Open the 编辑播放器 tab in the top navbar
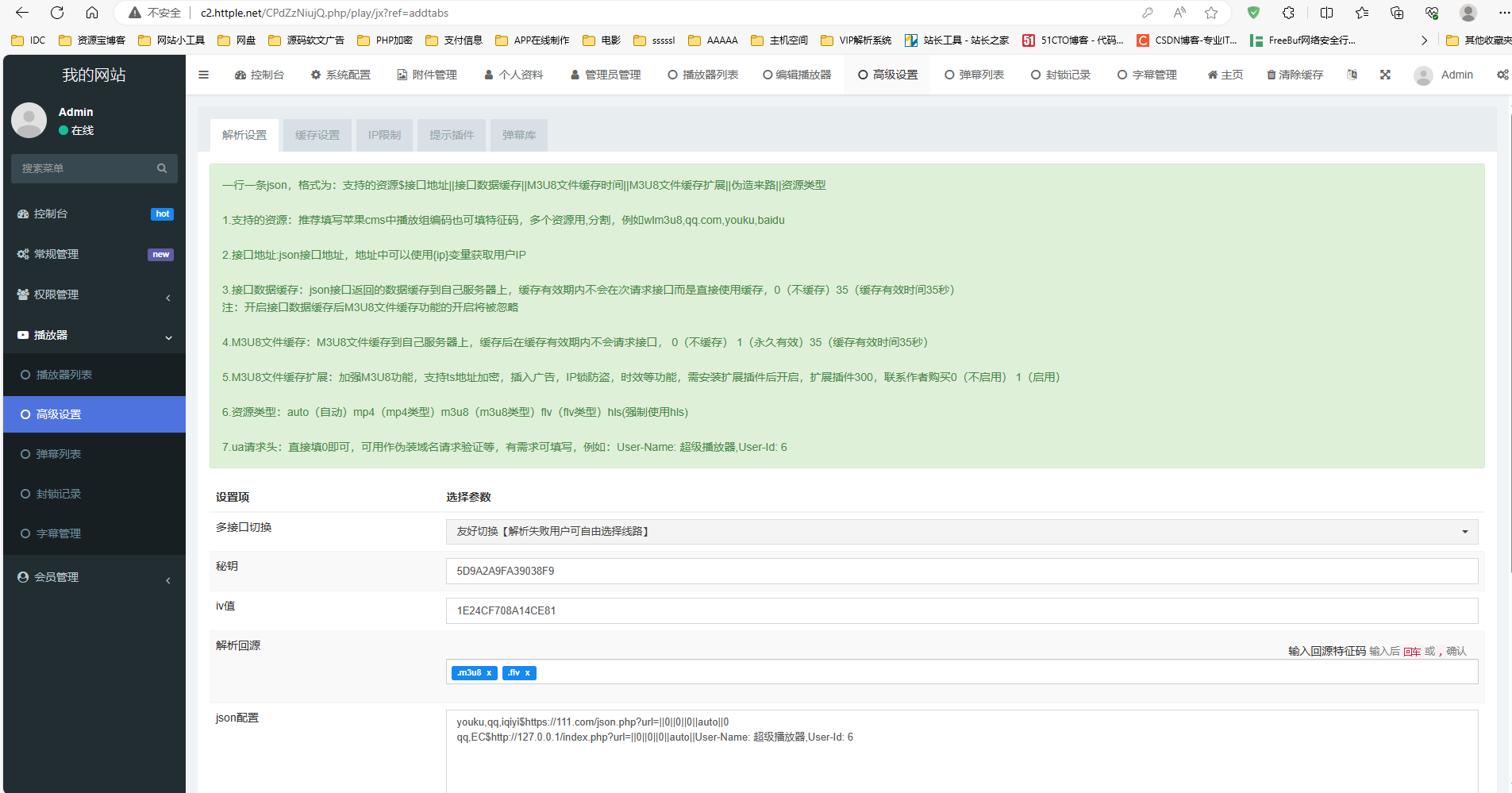The image size is (1512, 793). point(797,75)
